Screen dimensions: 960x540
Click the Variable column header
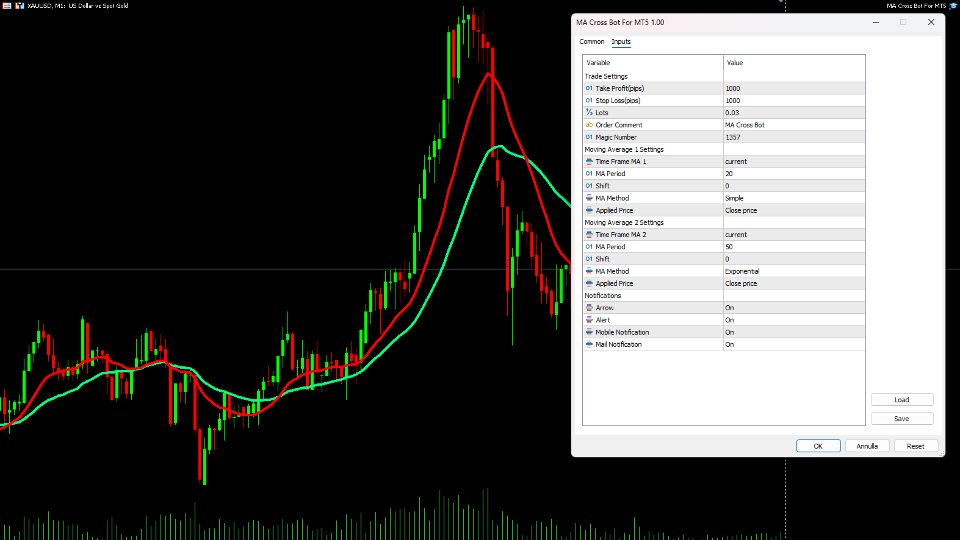[653, 62]
